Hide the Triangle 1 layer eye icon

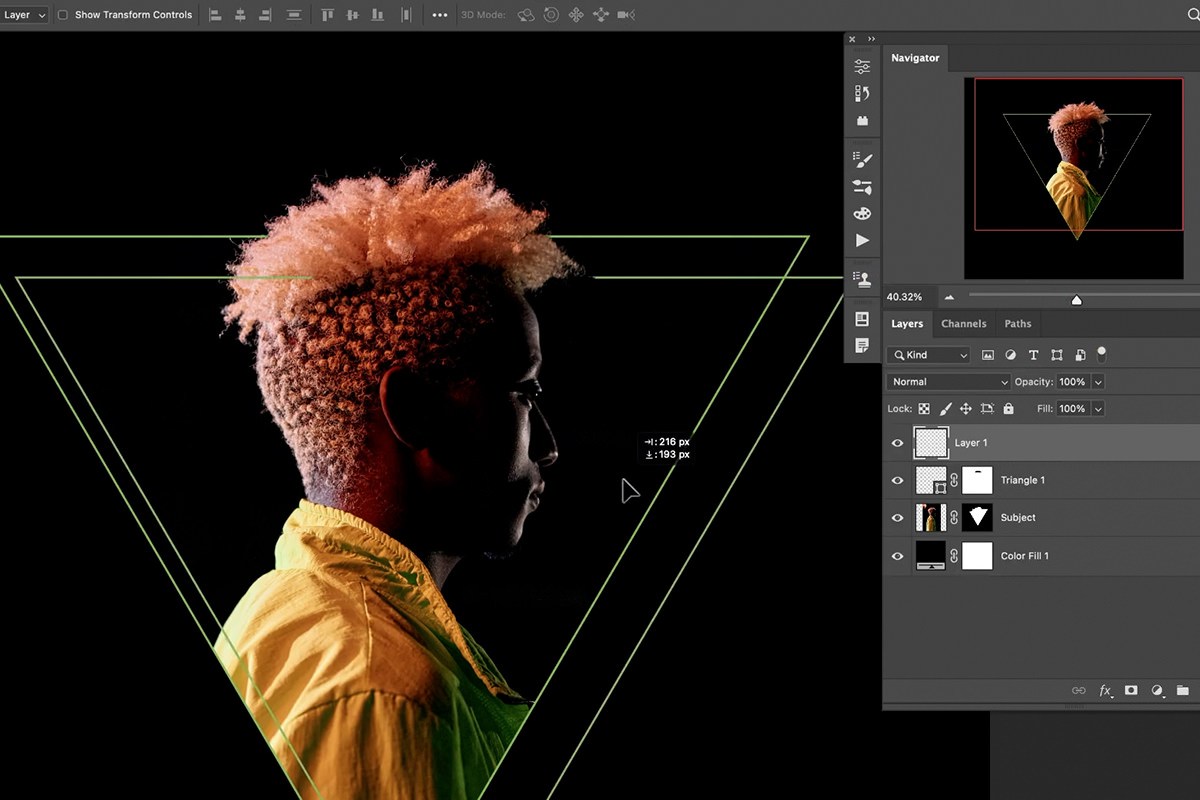tap(897, 480)
